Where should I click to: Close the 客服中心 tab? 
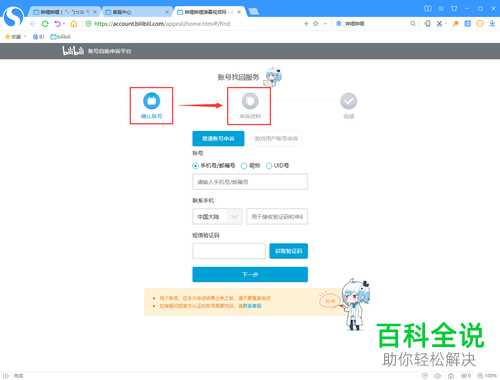pyautogui.click(x=167, y=12)
